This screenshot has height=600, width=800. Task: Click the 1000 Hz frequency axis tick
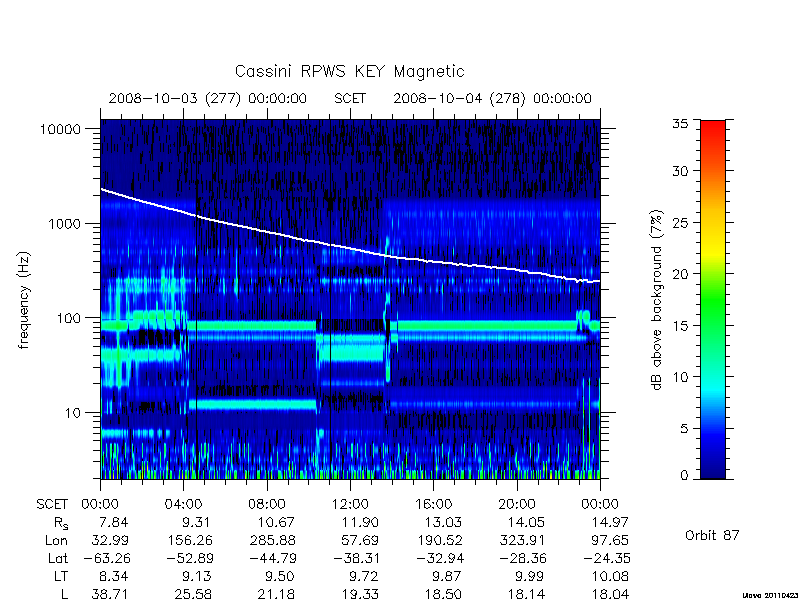(x=64, y=224)
